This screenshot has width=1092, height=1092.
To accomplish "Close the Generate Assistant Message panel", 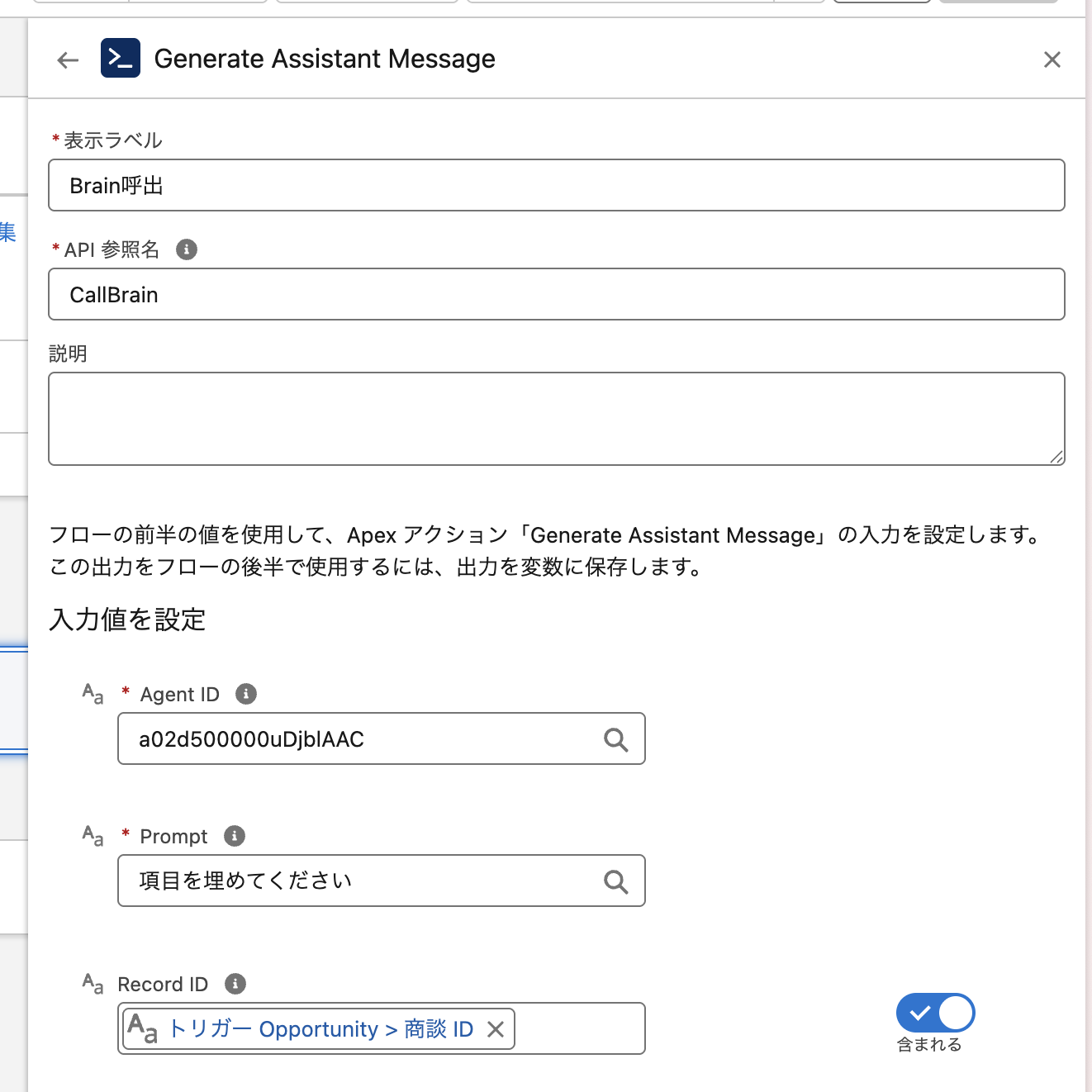I will point(1052,59).
